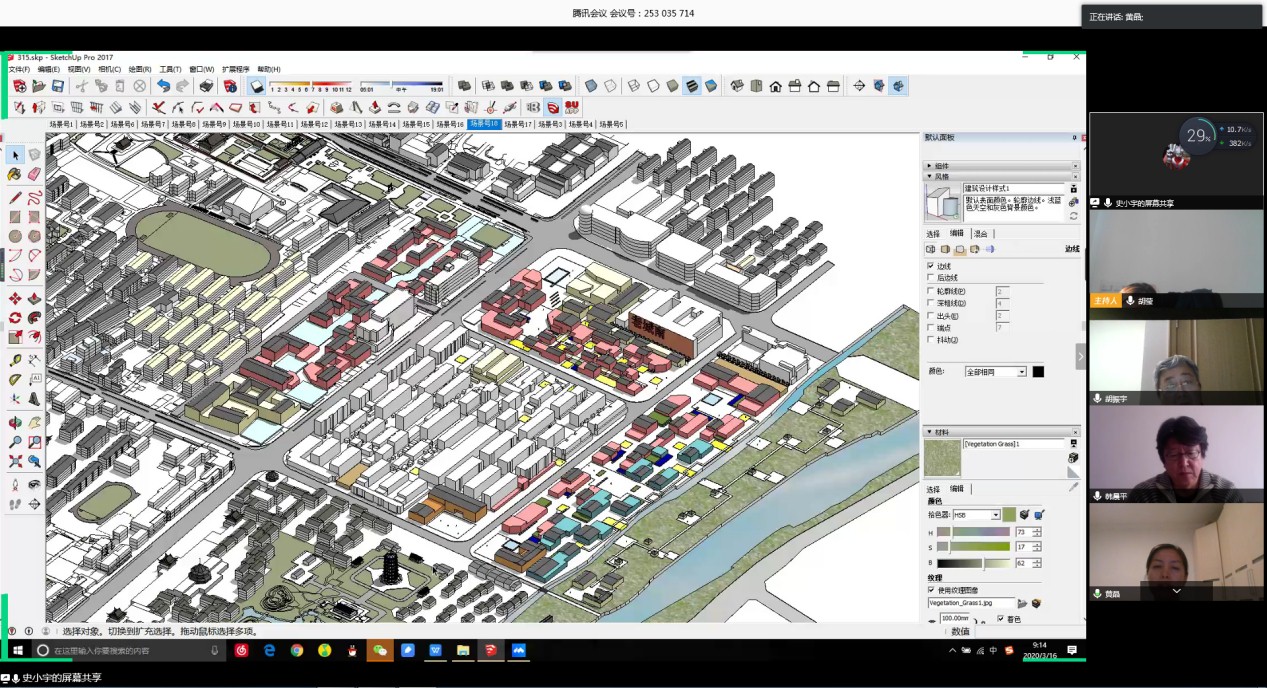Viewport: 1267px width, 688px height.
Task: Uncheck the 边线 edges checkbox
Action: (931, 266)
